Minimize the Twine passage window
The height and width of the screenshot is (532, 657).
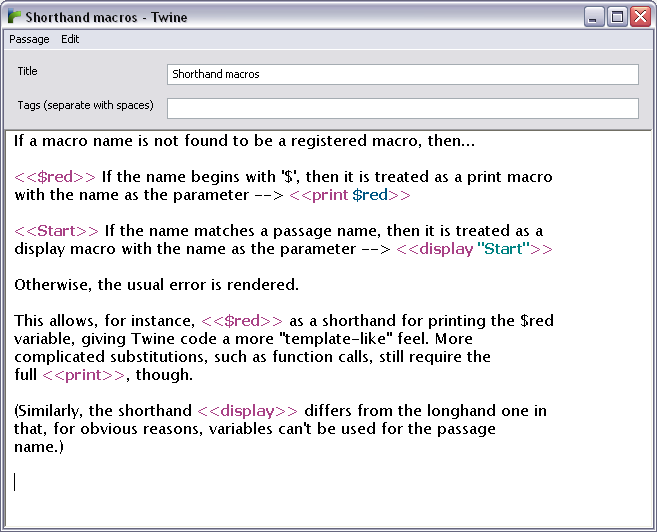coord(595,17)
